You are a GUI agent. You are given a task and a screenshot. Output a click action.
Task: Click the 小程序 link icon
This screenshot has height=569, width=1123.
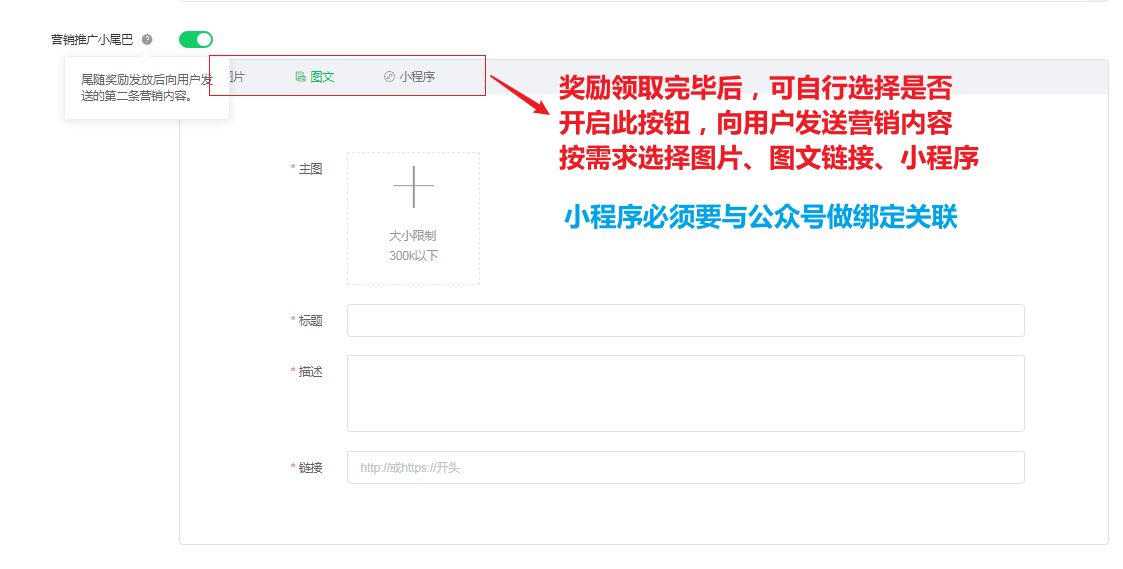389,77
